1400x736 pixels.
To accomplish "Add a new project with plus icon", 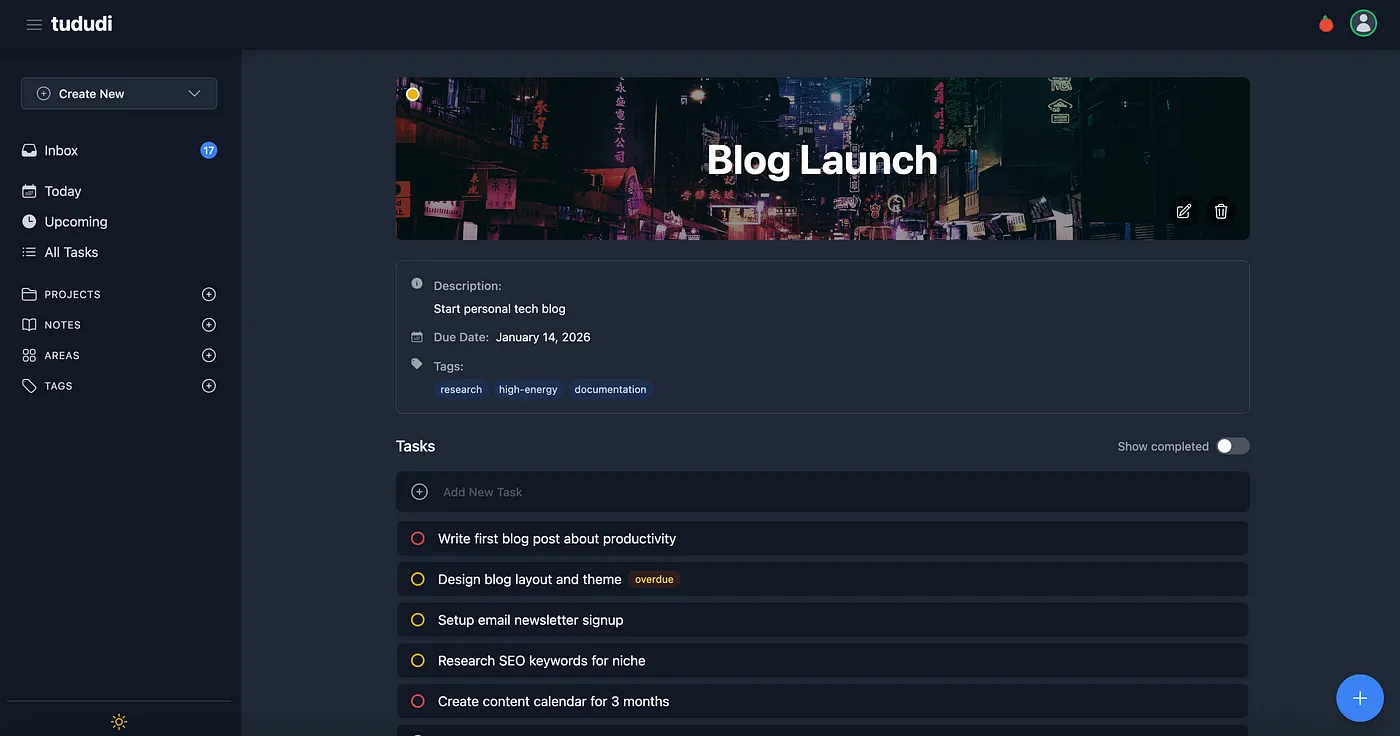I will [x=209, y=294].
